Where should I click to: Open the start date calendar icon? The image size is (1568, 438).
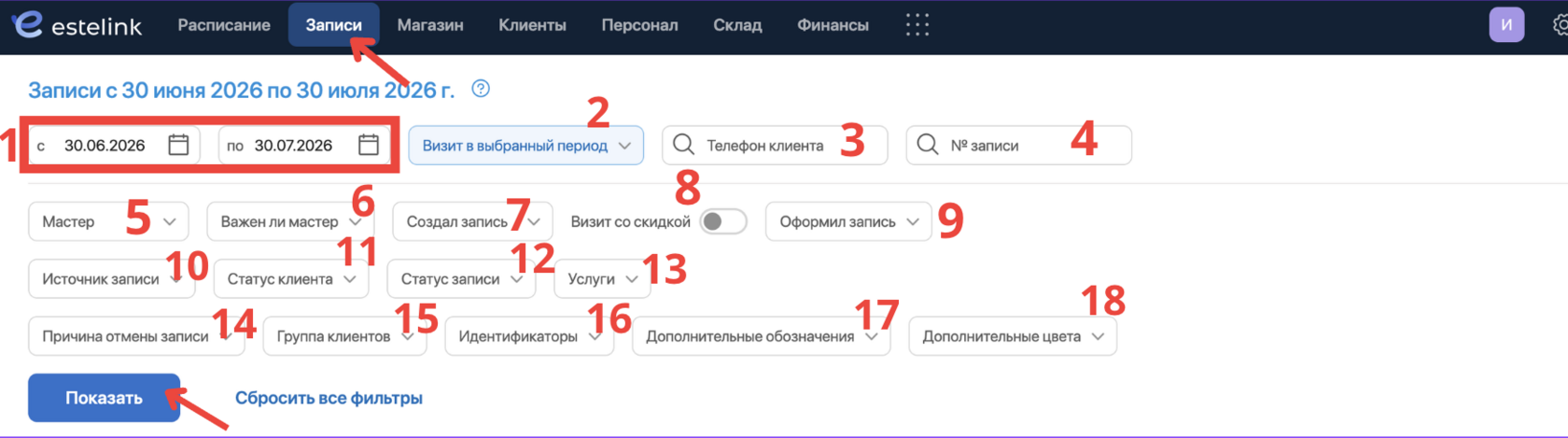(x=178, y=145)
